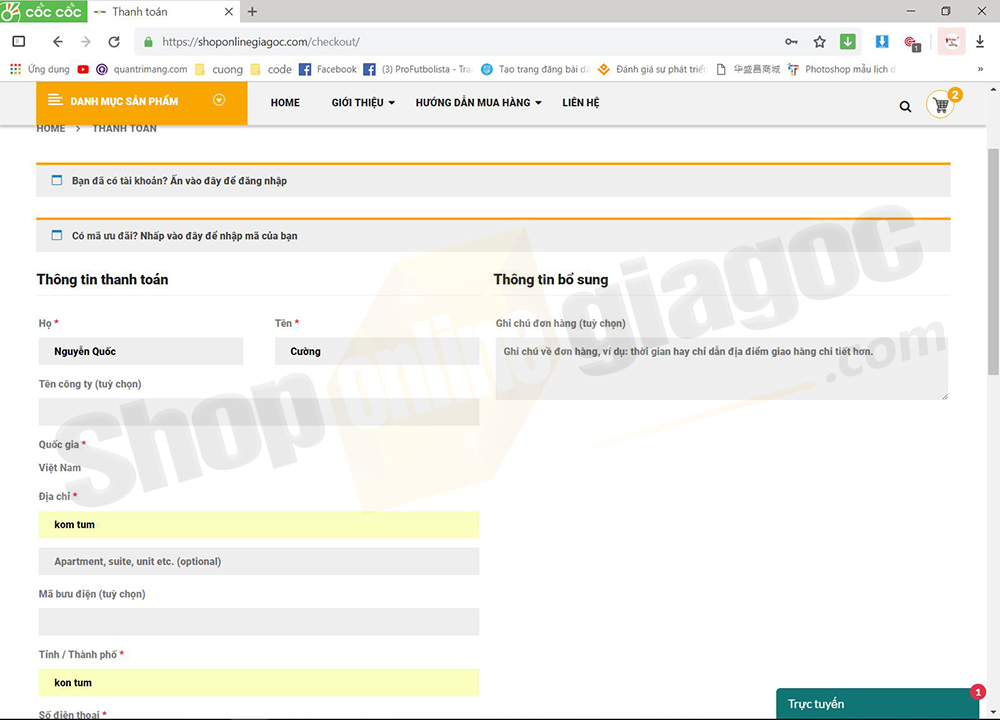Reload the page with refresh icon
This screenshot has width=1000, height=720.
(114, 42)
